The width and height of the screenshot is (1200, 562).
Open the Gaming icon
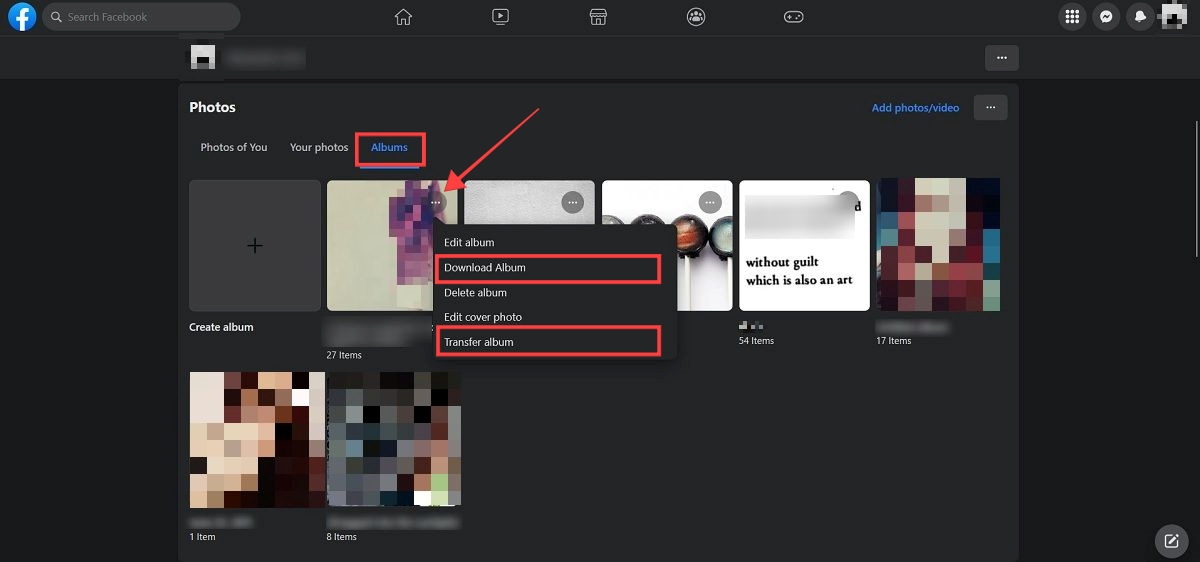coord(793,17)
